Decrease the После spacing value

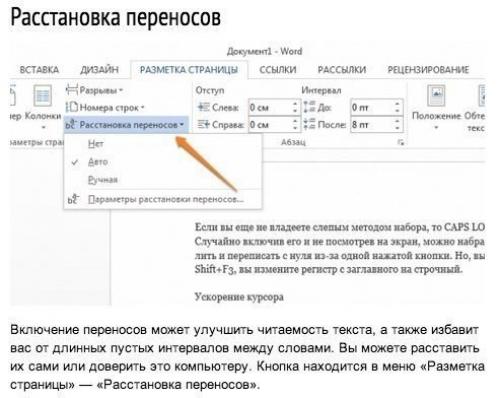coord(397,128)
